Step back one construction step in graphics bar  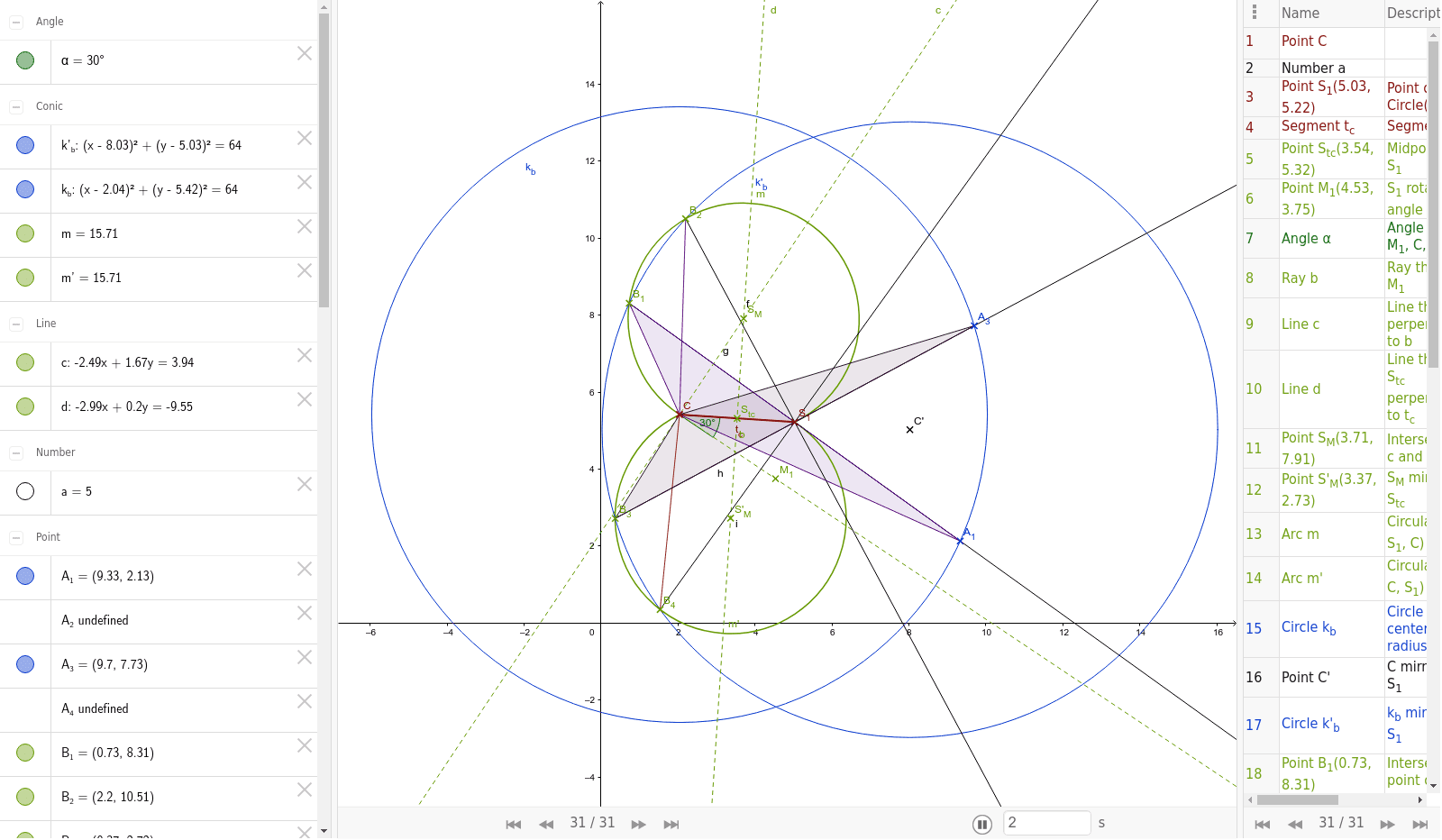(546, 824)
